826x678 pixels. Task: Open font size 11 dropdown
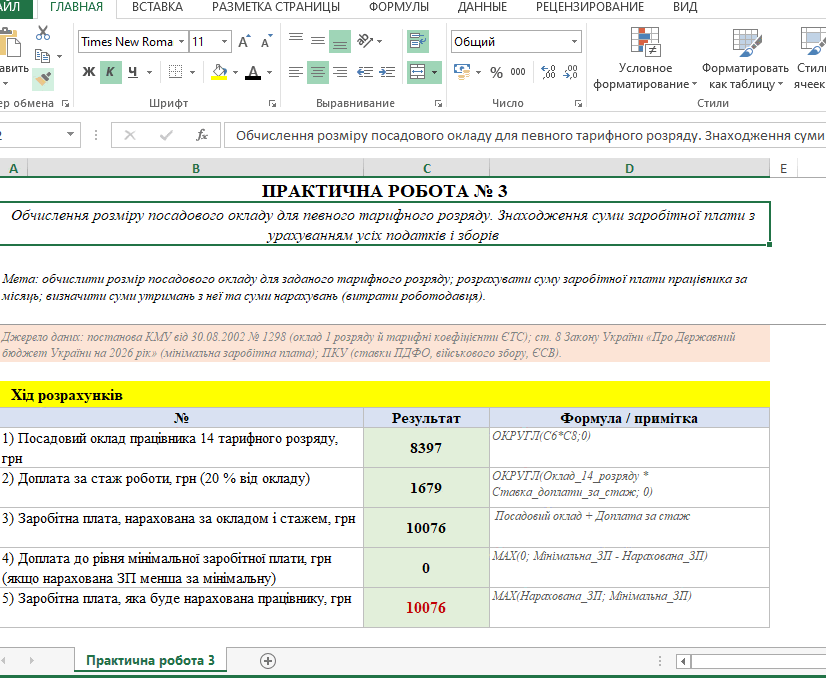tap(224, 42)
